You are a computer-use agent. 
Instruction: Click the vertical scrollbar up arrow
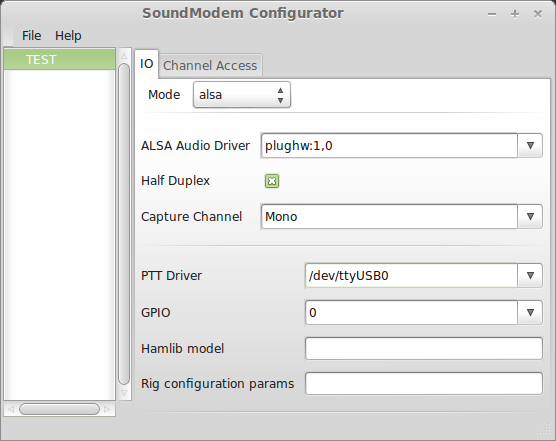coord(124,56)
